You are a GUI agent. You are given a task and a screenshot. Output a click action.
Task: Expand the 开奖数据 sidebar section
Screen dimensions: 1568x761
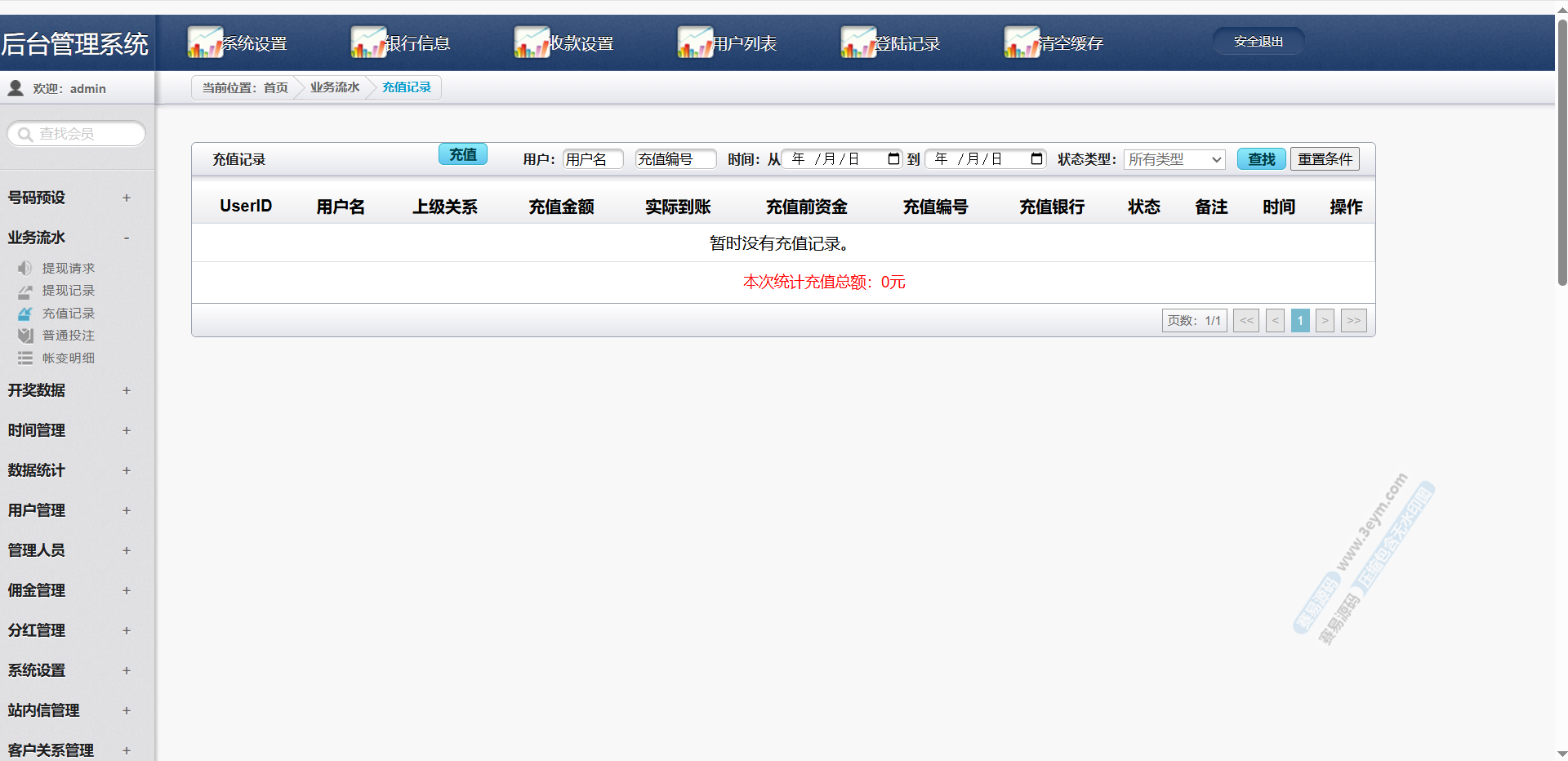click(x=126, y=390)
